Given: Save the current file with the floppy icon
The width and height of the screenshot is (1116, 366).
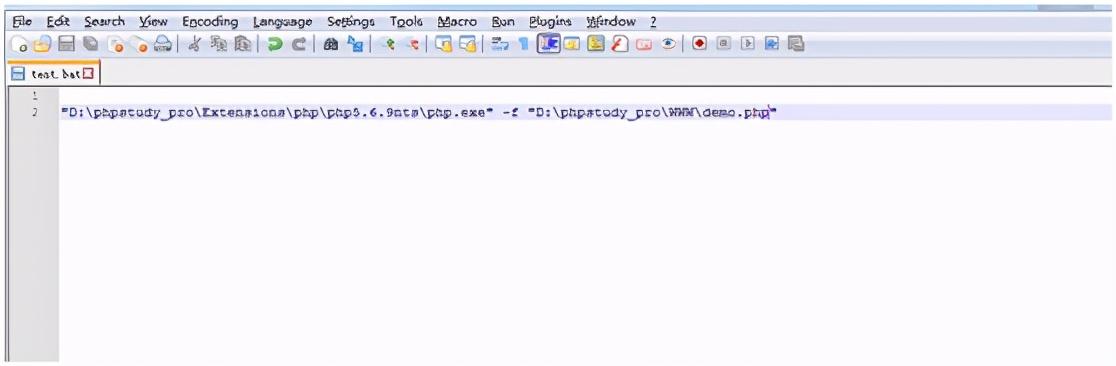Looking at the screenshot, I should [66, 45].
